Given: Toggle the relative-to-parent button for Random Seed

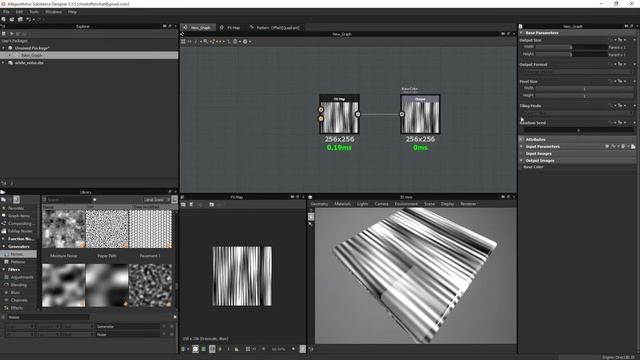Looking at the screenshot, I should 620,122.
